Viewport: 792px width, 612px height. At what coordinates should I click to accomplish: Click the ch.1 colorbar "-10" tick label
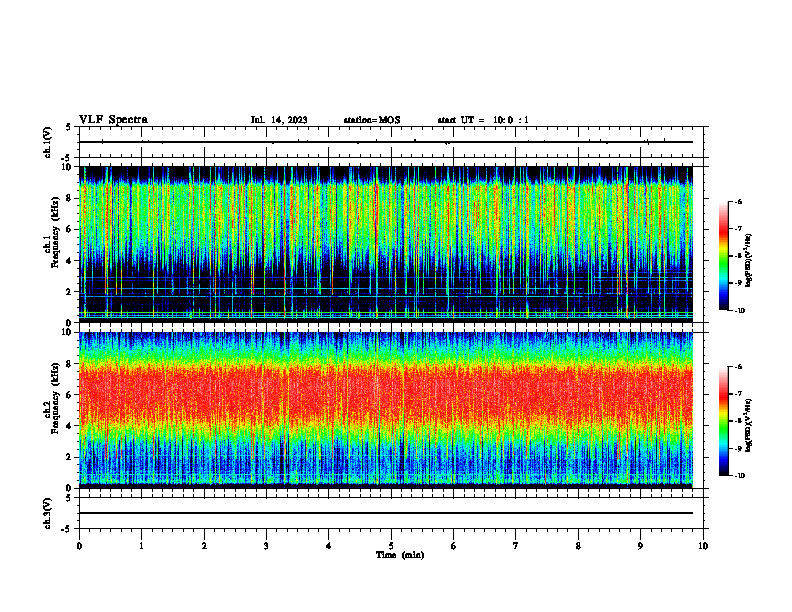[x=739, y=311]
